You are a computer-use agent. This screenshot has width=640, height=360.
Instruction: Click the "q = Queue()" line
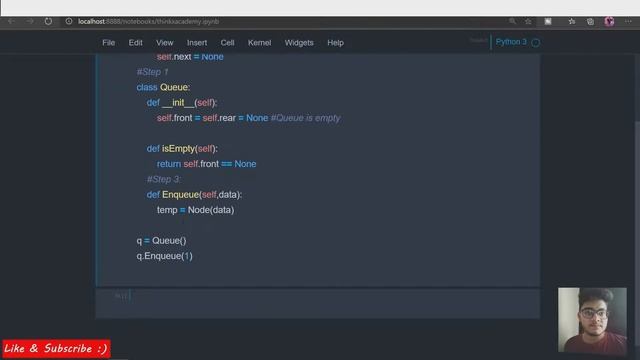[x=161, y=241]
